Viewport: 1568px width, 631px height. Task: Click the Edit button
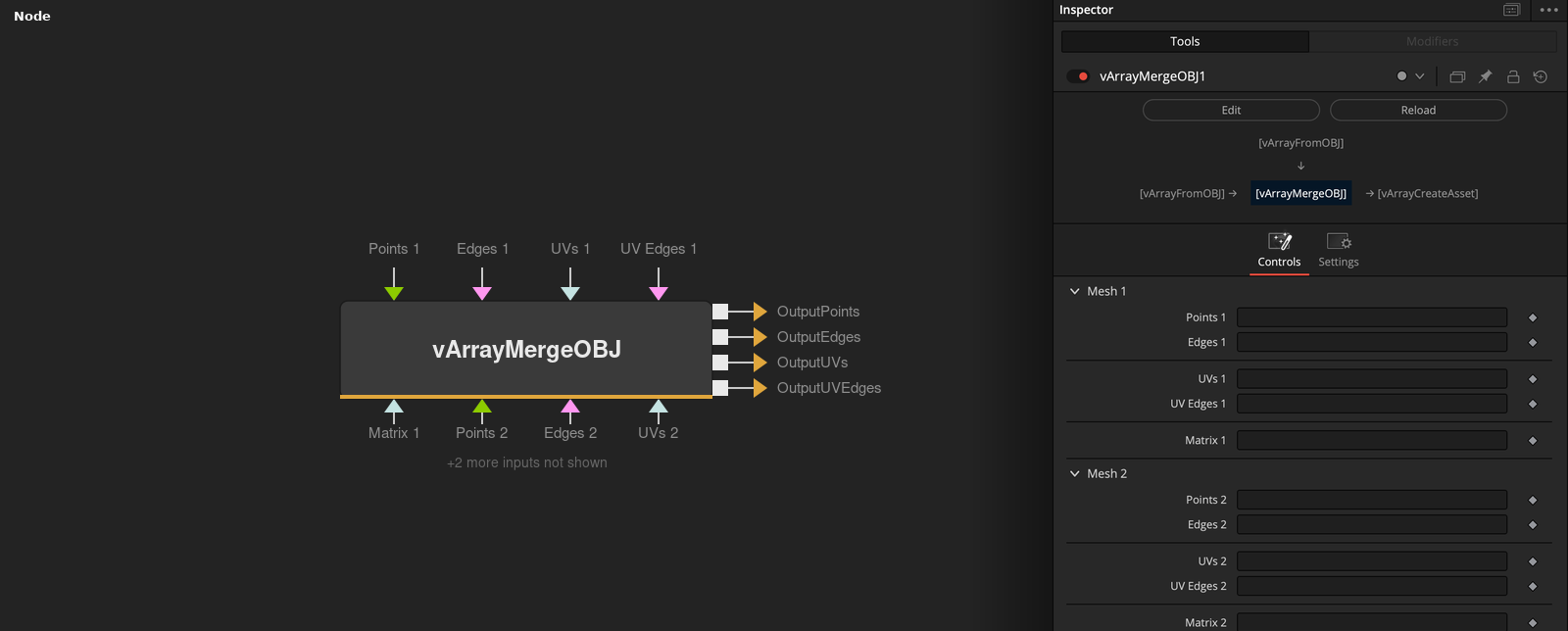click(x=1231, y=110)
